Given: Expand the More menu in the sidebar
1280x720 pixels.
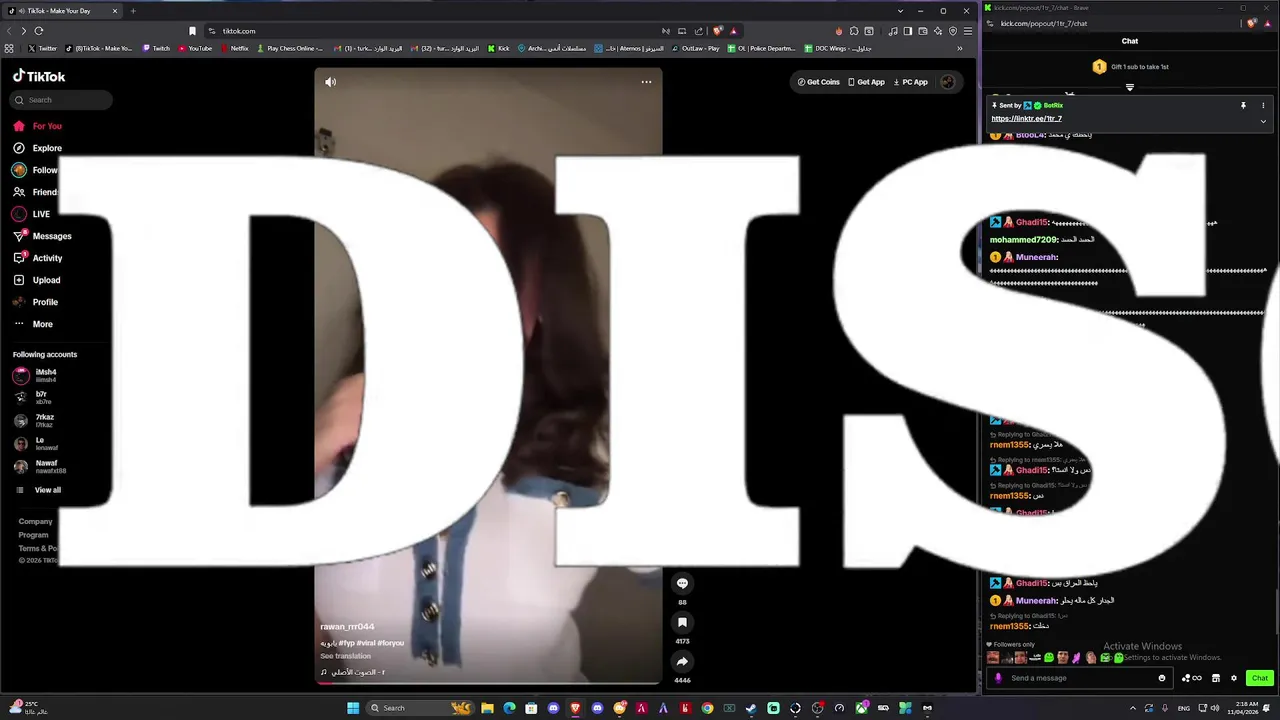Looking at the screenshot, I should (x=33, y=324).
